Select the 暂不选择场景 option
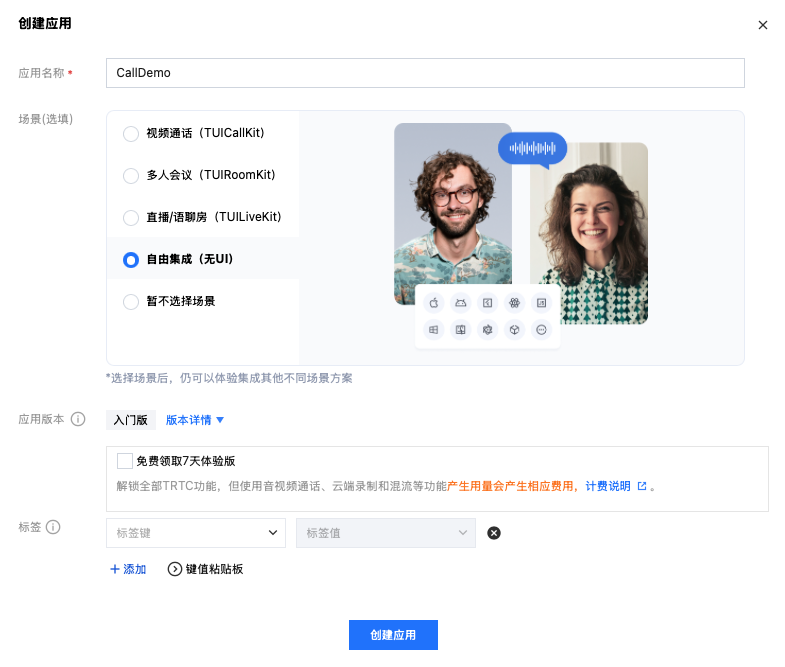This screenshot has height=667, width=785. click(x=131, y=301)
